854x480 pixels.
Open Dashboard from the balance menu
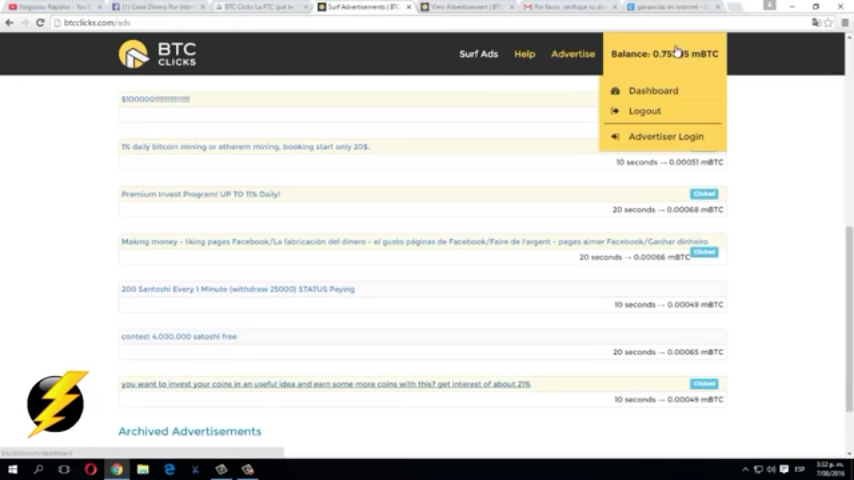(x=653, y=91)
